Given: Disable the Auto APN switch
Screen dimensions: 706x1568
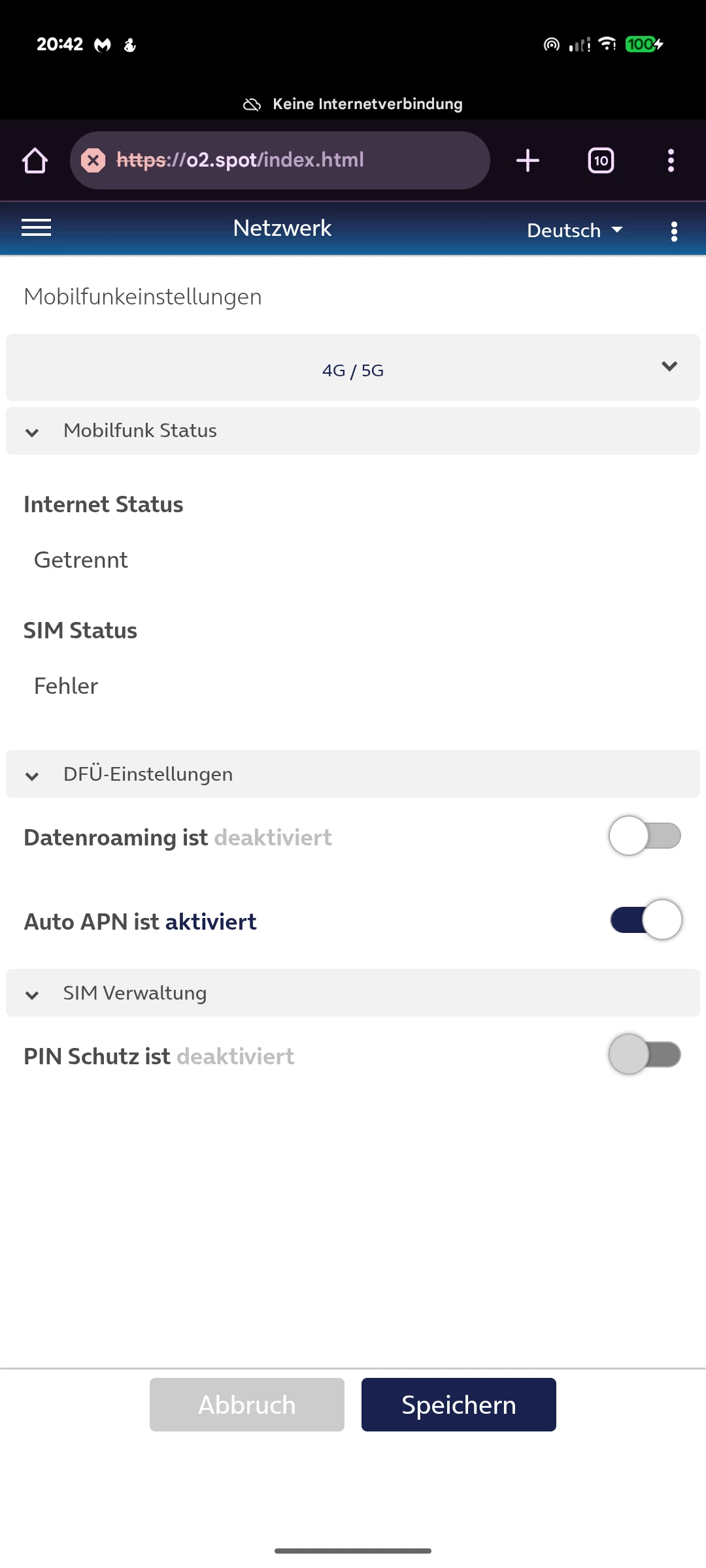Looking at the screenshot, I should (646, 920).
